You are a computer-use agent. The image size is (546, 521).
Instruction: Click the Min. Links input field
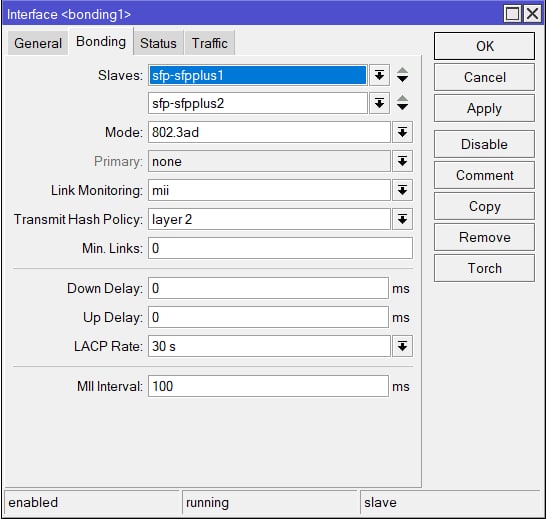point(280,248)
